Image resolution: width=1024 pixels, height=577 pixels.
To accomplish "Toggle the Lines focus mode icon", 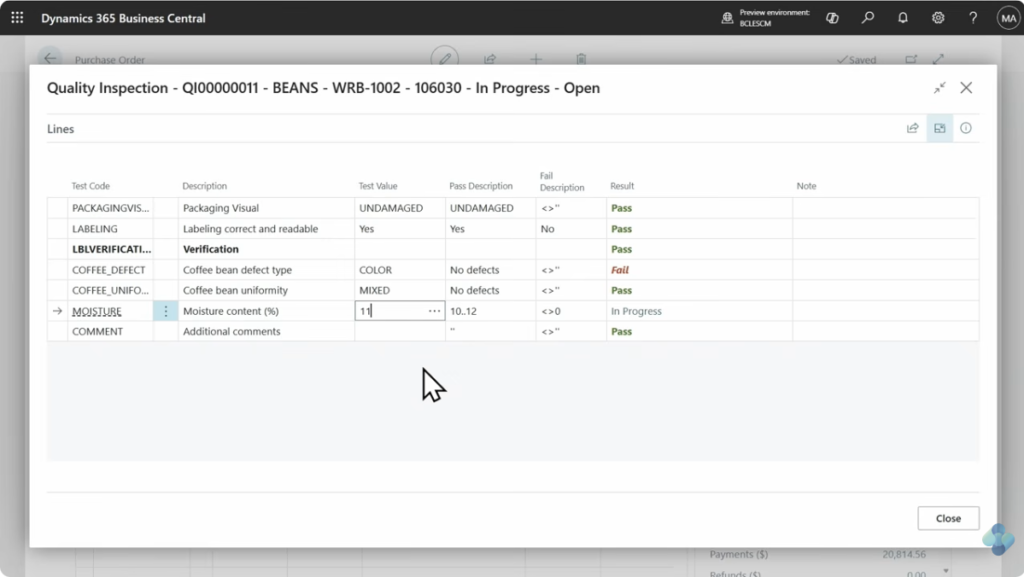I will coord(940,129).
